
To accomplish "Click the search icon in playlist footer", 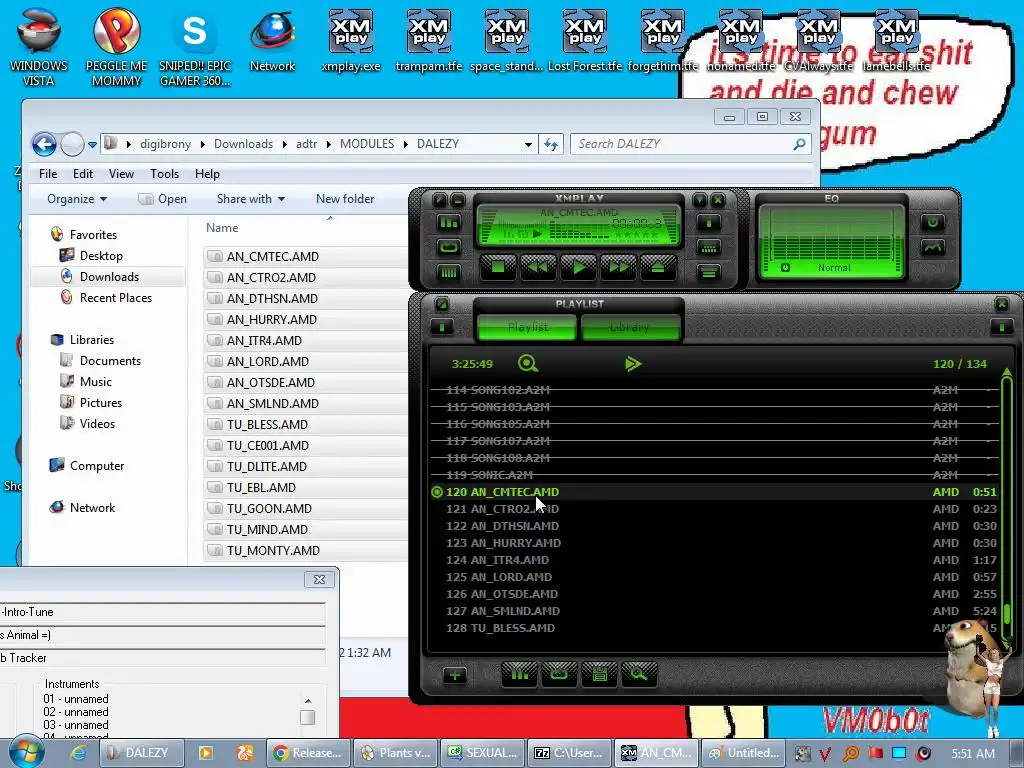I will coord(639,674).
